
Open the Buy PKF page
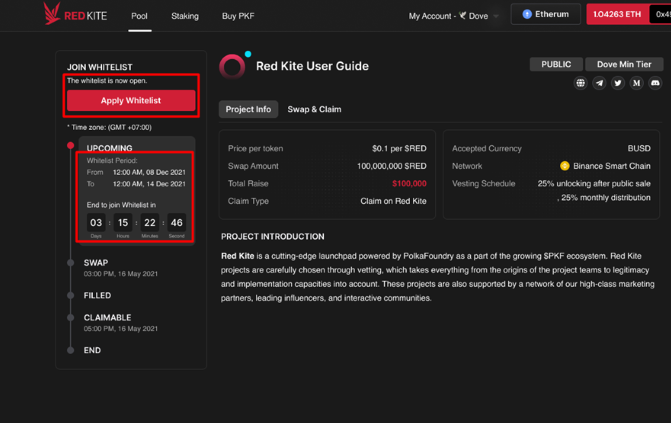coord(238,16)
